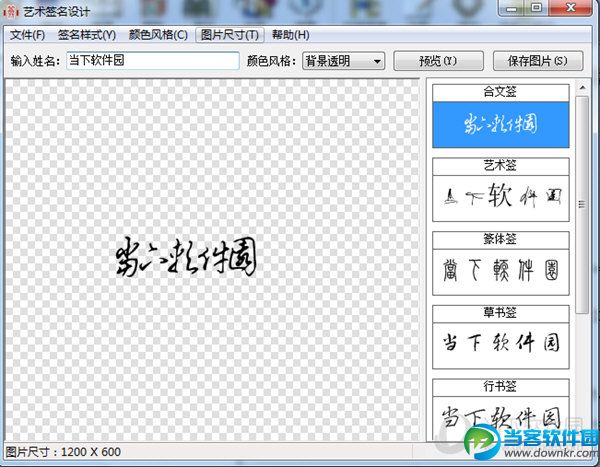600x467 pixels.
Task: Maximize the 艺术签名设计 window
Action: 536,8
